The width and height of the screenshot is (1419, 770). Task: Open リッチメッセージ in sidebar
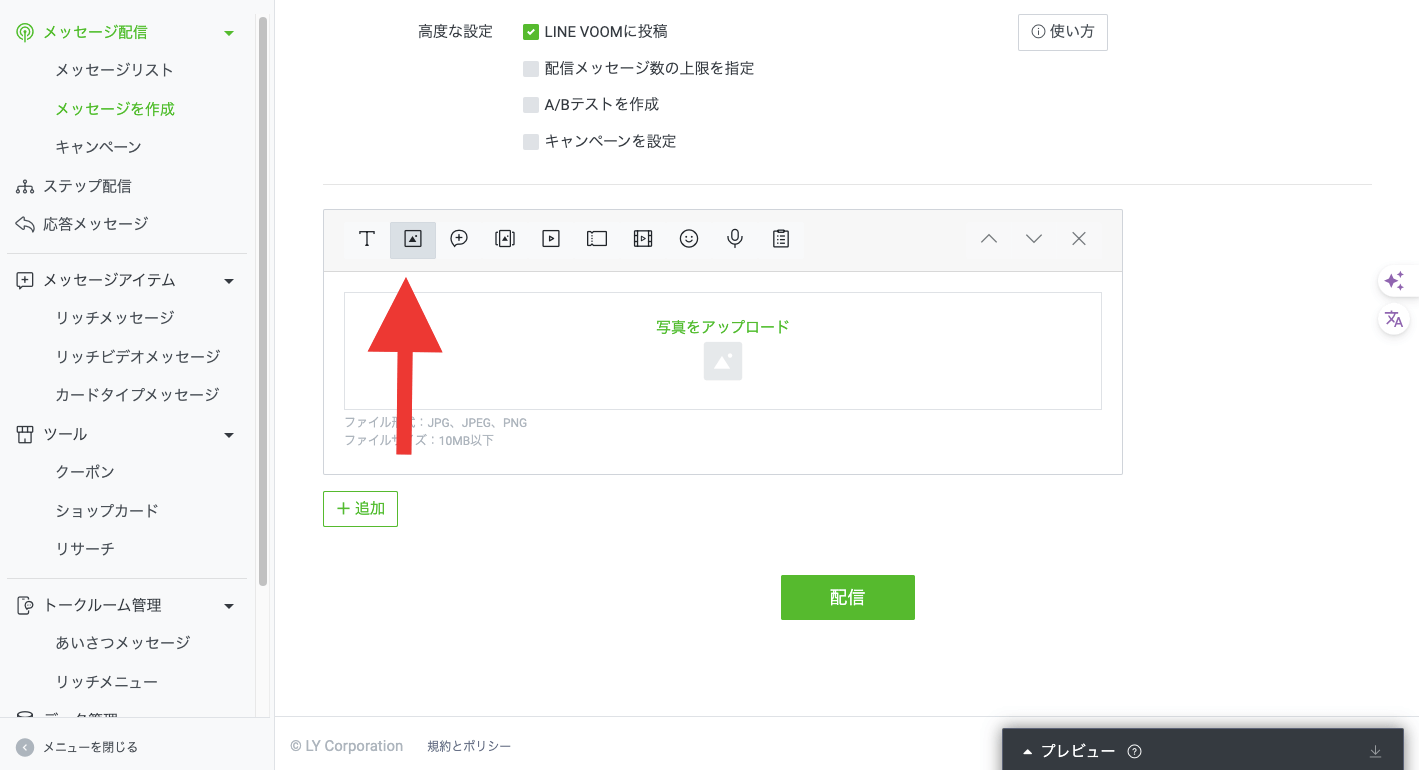(115, 318)
